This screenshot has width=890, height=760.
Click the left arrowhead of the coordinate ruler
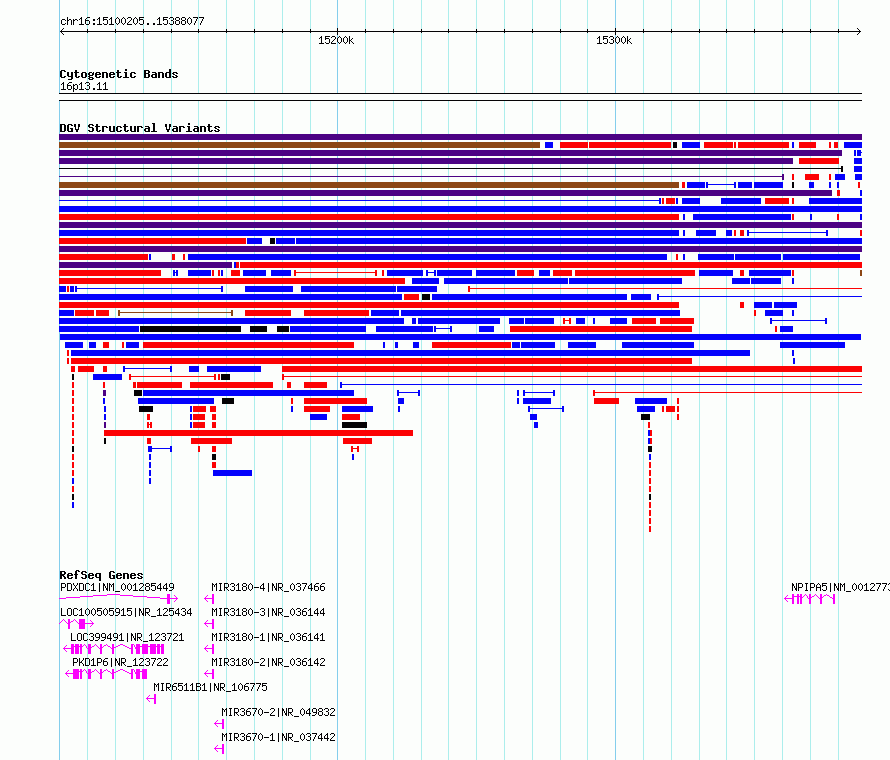[62, 31]
